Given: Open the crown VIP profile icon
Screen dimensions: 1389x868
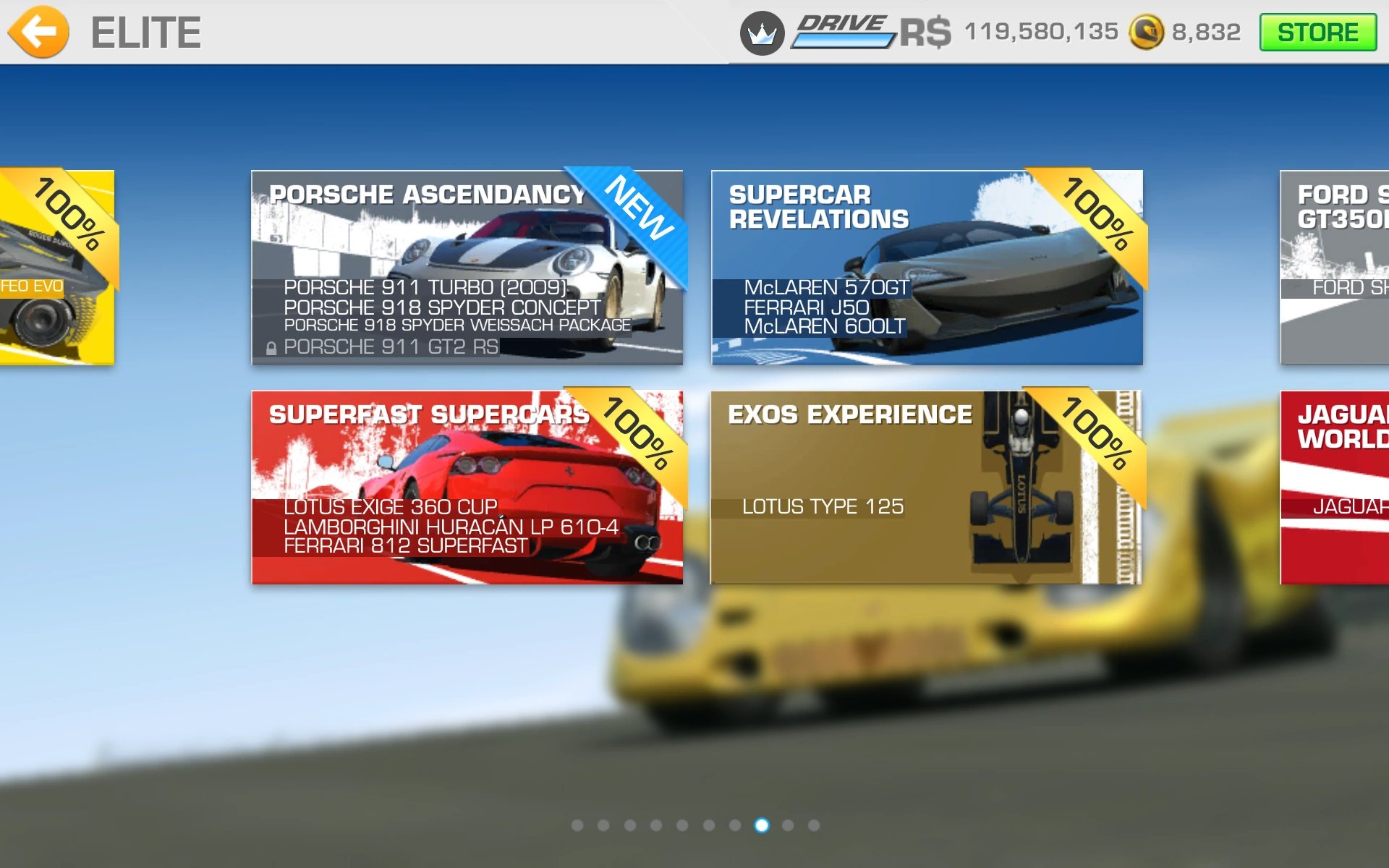Looking at the screenshot, I should (762, 33).
